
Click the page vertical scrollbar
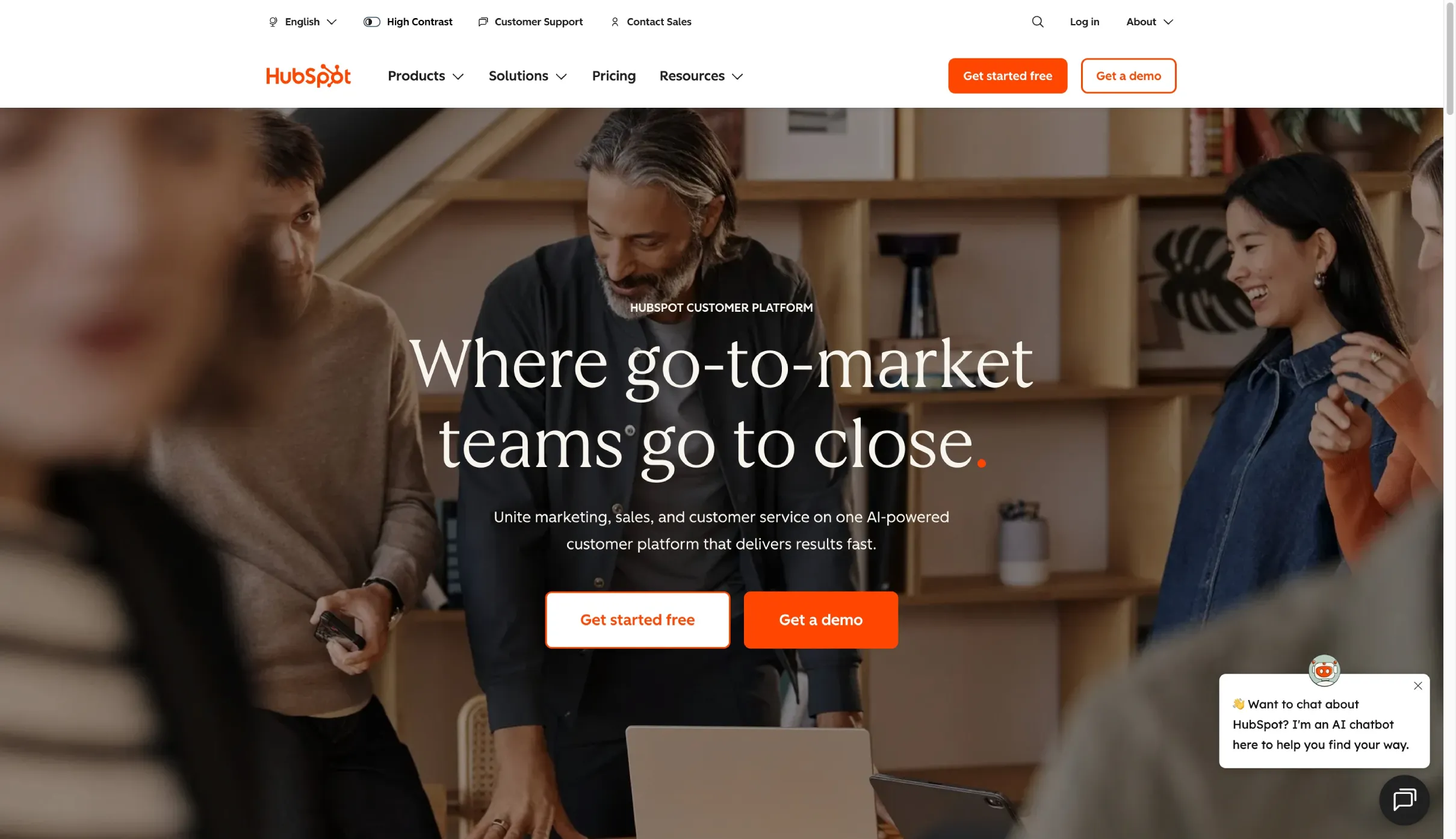(x=1449, y=419)
